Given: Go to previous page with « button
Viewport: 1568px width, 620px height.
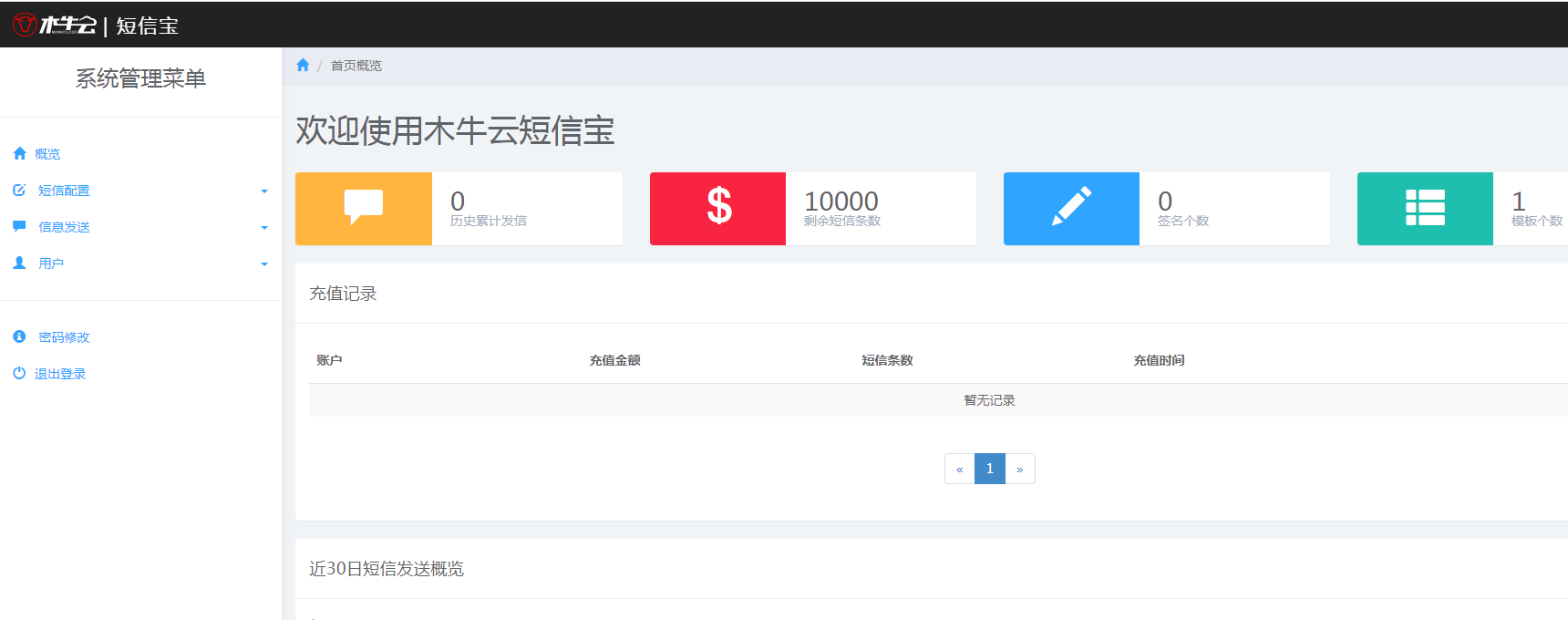Looking at the screenshot, I should 960,469.
